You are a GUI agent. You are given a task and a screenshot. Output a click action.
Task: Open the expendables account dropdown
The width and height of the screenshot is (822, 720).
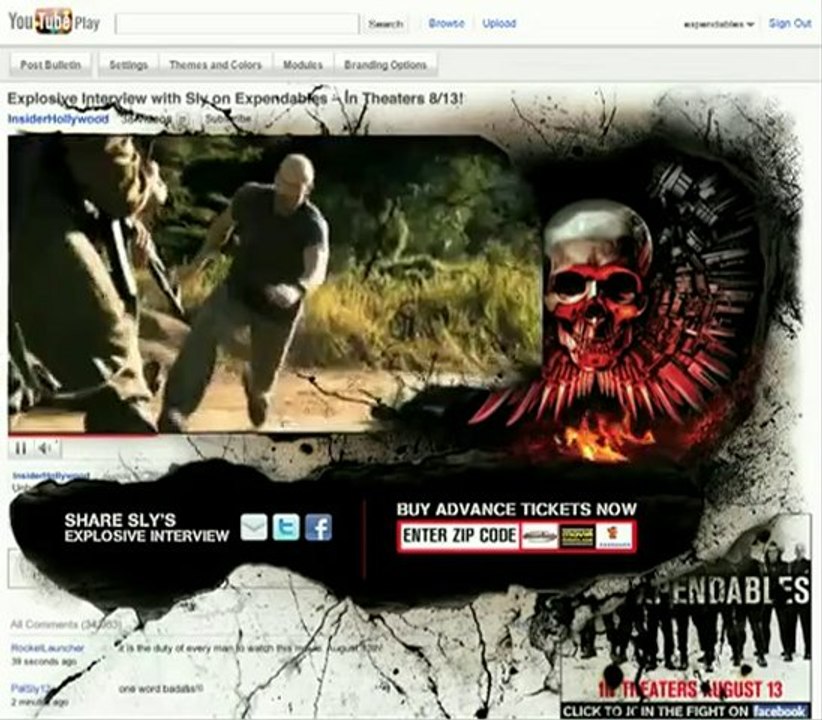(x=718, y=24)
